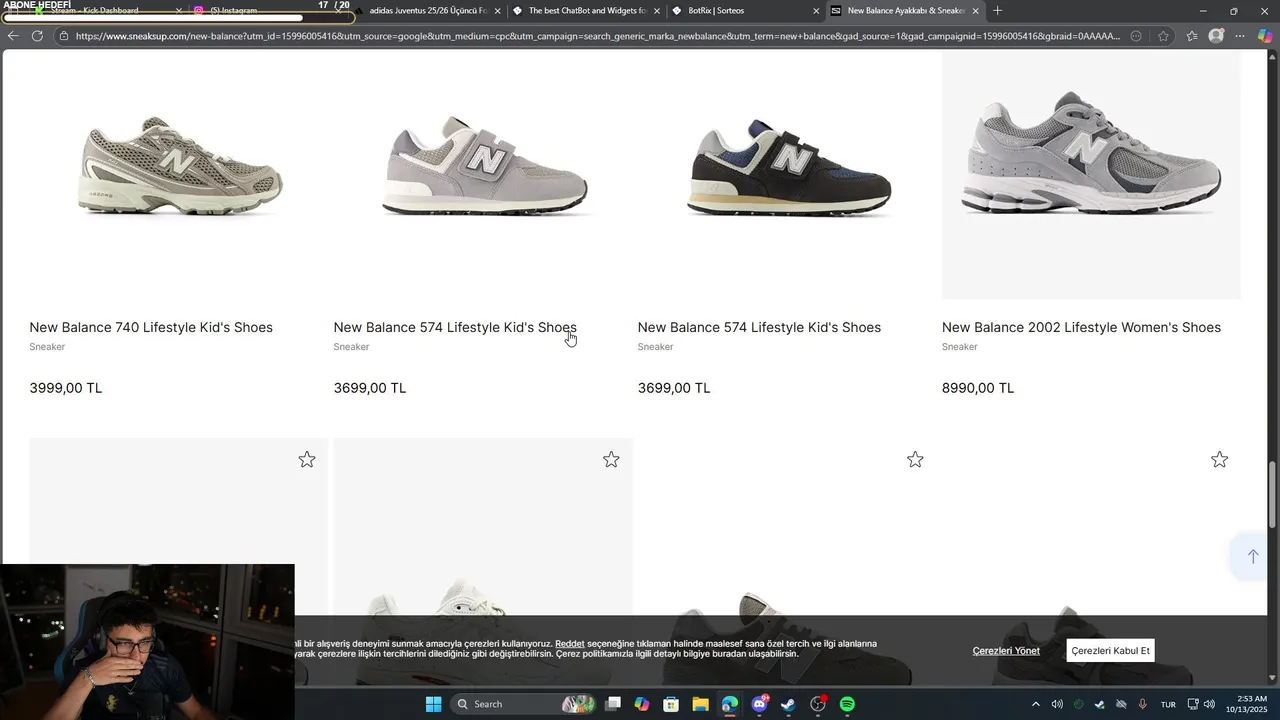The height and width of the screenshot is (720, 1280).
Task: Click the Reddet link in cookie banner
Action: coord(570,644)
